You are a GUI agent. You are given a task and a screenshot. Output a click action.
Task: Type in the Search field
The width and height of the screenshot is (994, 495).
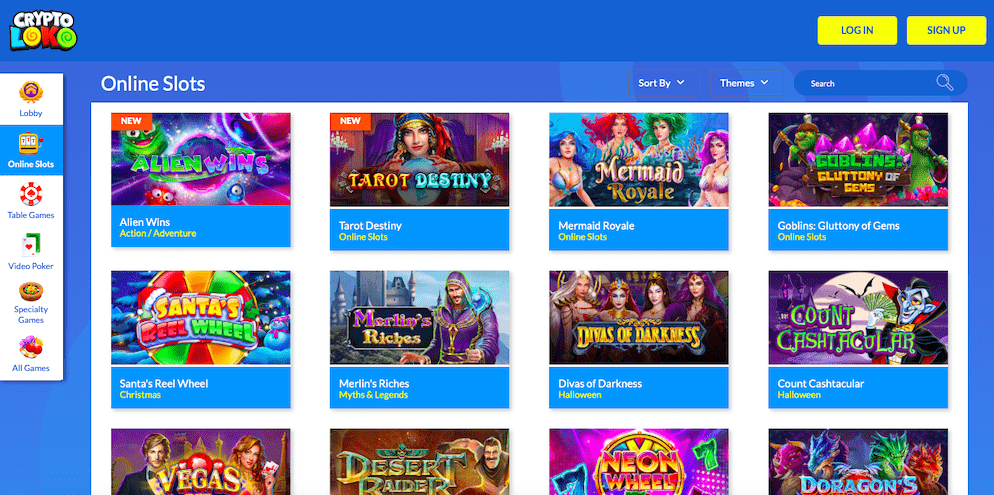tap(865, 83)
